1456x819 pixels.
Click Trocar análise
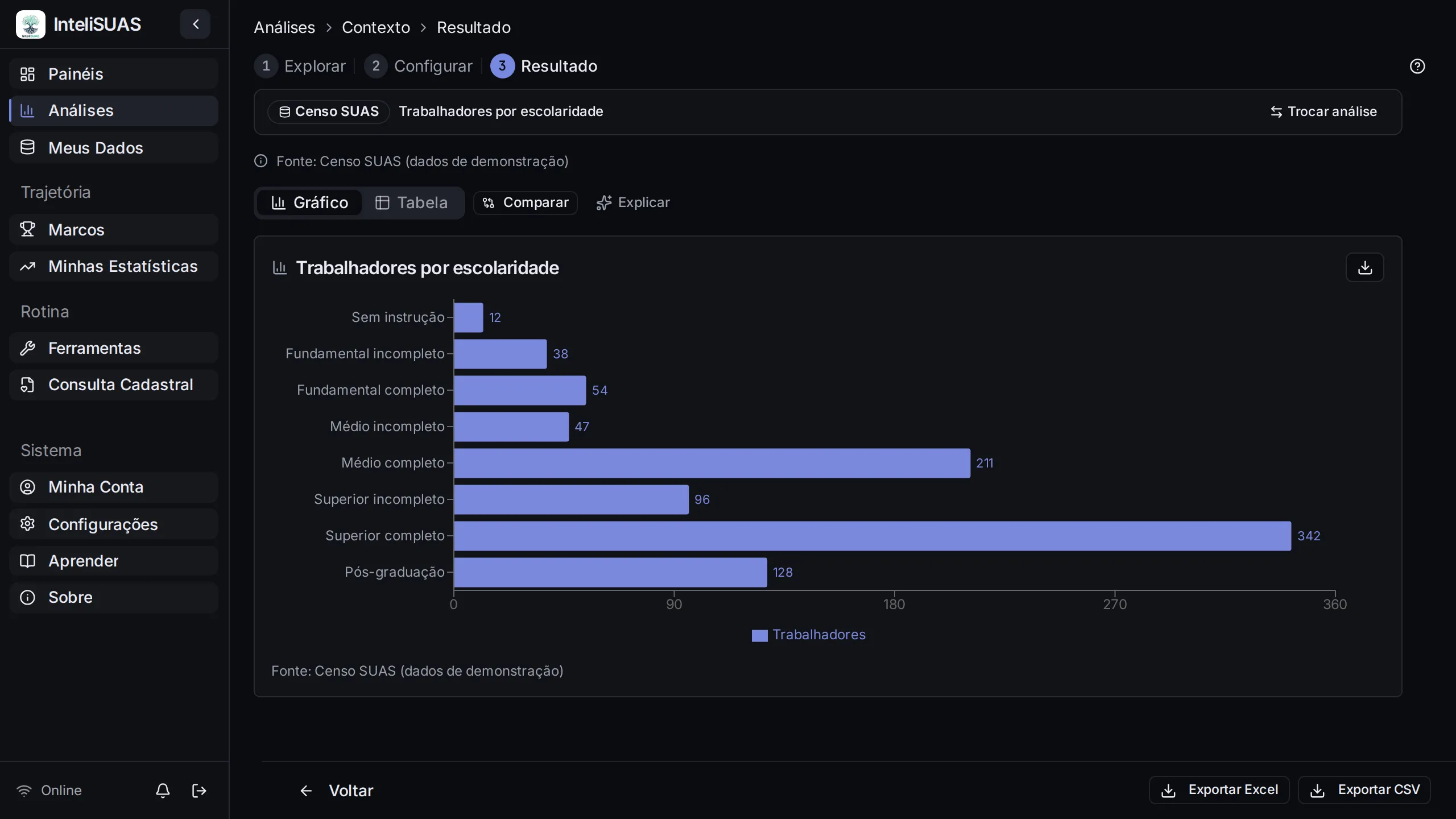point(1324,111)
